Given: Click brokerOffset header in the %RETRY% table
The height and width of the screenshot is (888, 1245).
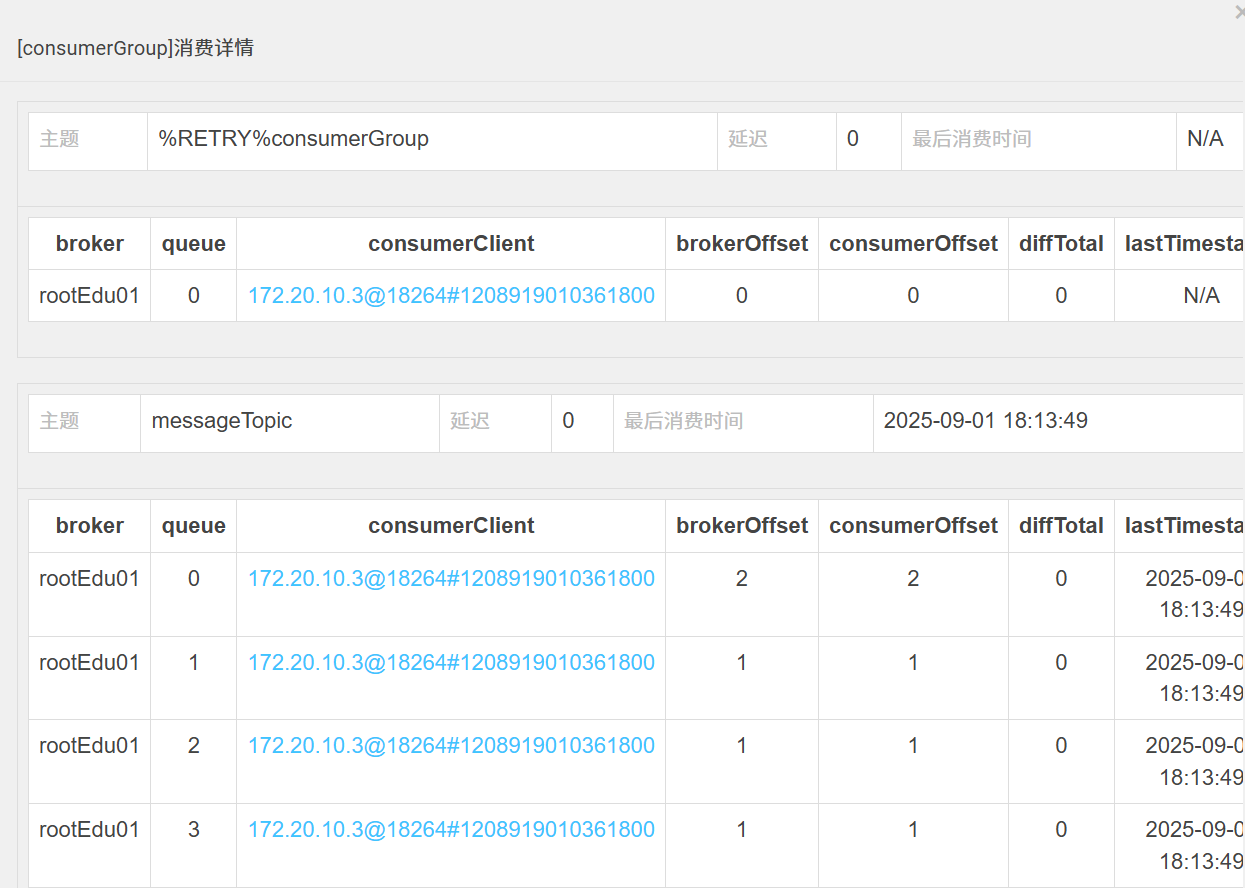Looking at the screenshot, I should [x=741, y=244].
